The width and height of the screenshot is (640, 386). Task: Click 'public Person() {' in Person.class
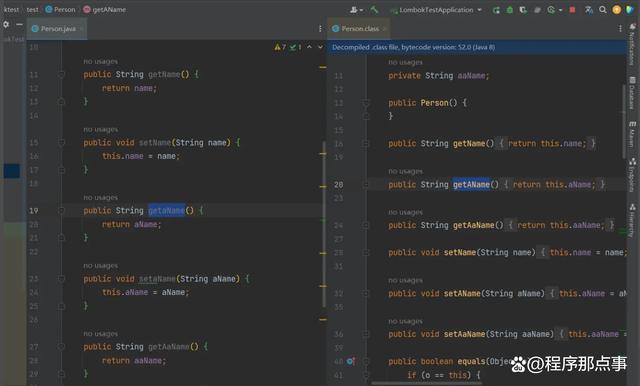pos(427,103)
